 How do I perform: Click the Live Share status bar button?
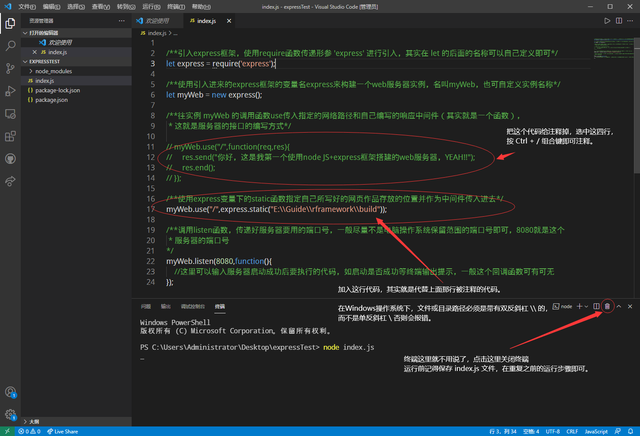point(62,432)
